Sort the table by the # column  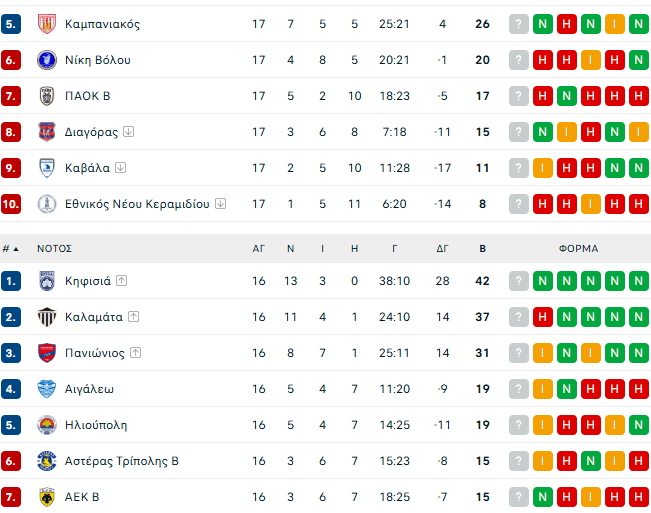tap(10, 249)
